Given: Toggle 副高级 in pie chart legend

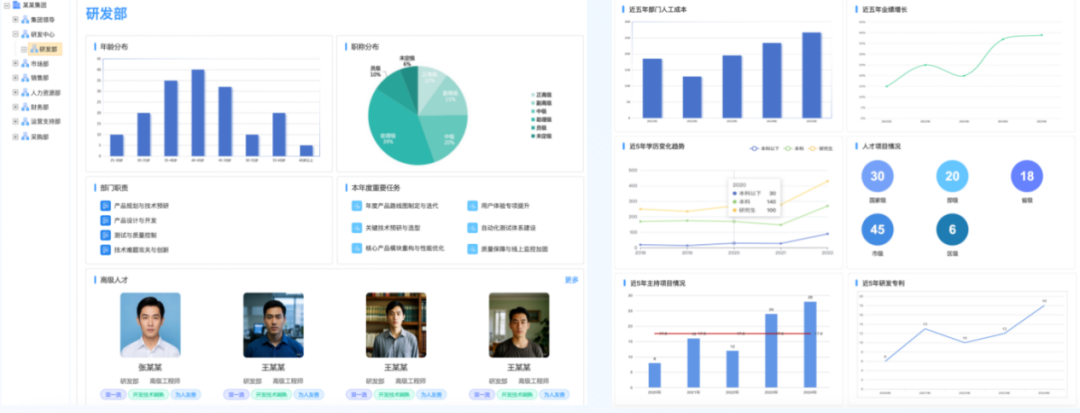Looking at the screenshot, I should point(541,103).
